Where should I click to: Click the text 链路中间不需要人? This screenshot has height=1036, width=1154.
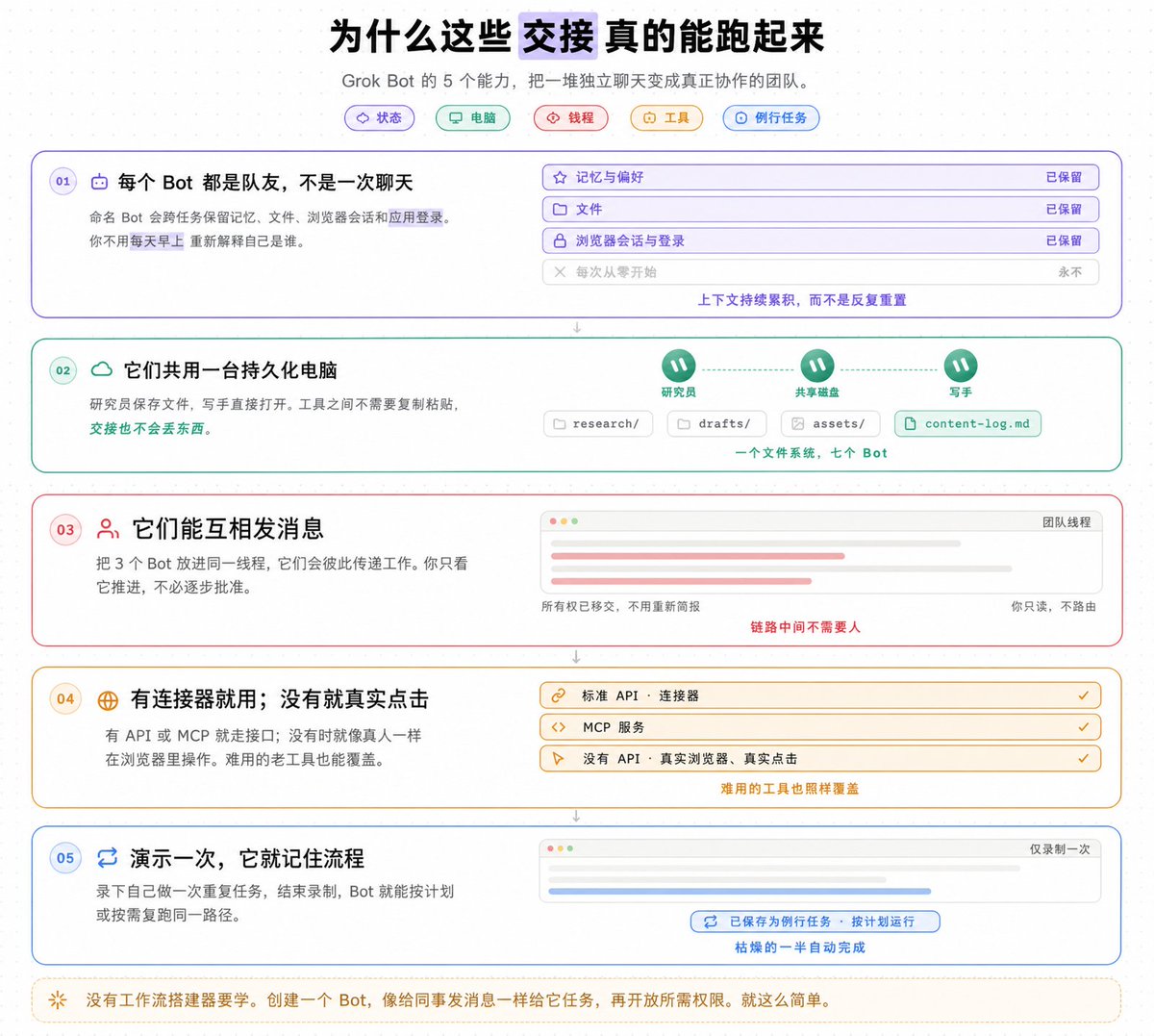(805, 627)
